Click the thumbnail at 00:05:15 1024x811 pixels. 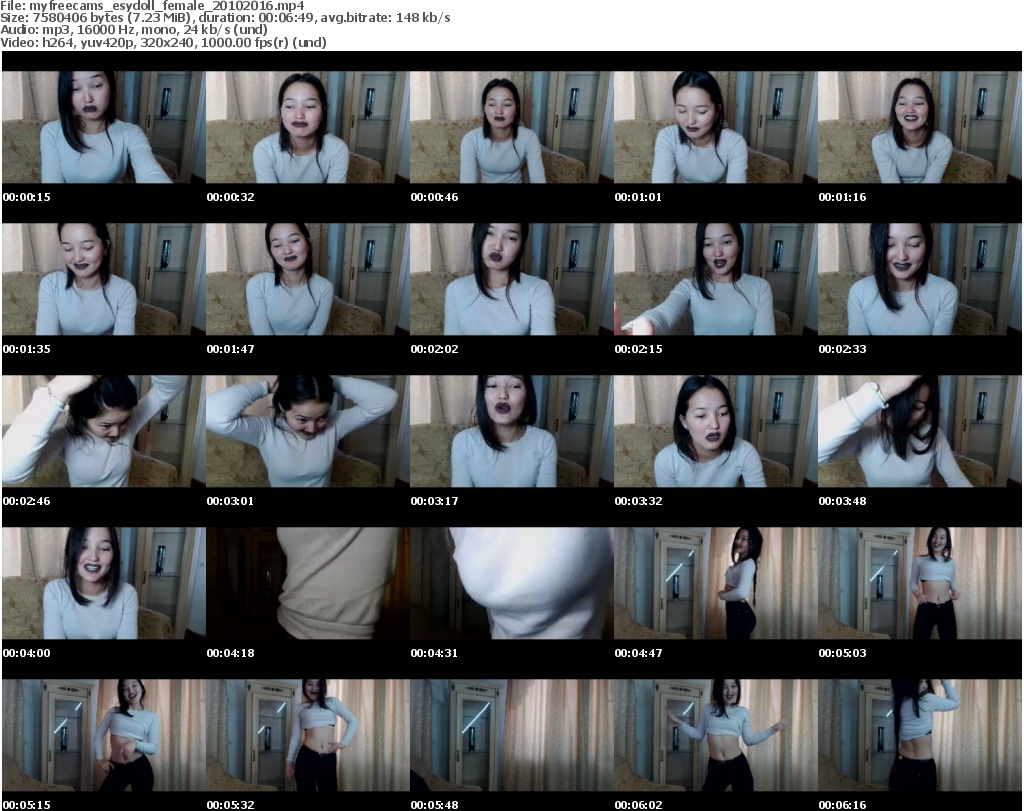[x=104, y=735]
